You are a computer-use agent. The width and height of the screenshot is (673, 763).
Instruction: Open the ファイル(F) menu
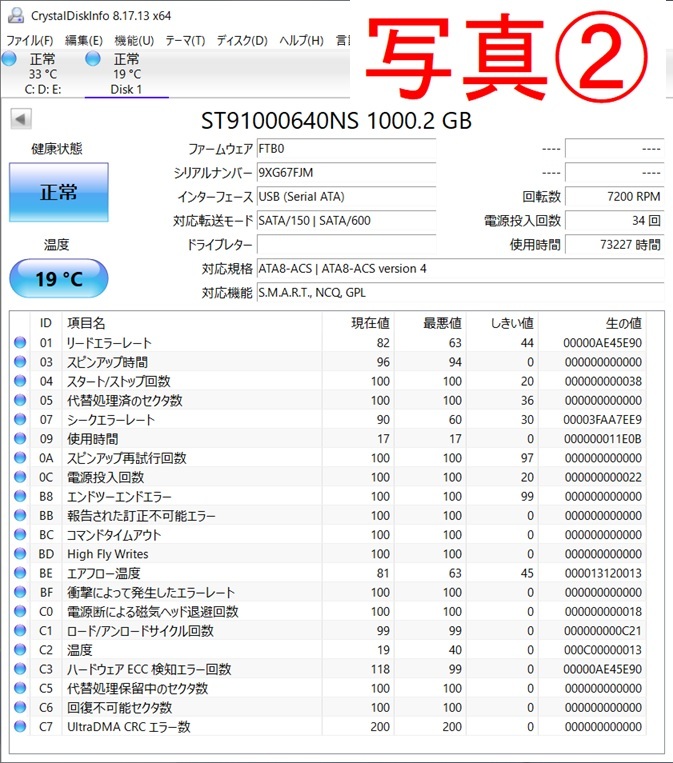pyautogui.click(x=30, y=40)
